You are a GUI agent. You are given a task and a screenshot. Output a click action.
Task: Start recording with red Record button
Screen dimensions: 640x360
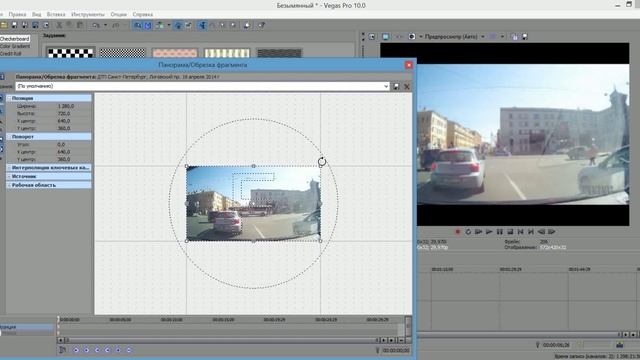point(458,232)
